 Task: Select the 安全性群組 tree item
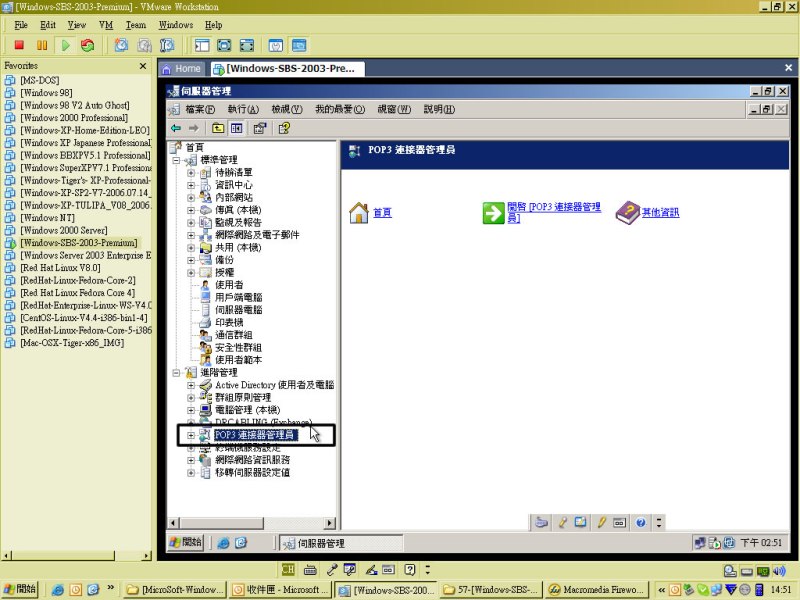pos(238,347)
